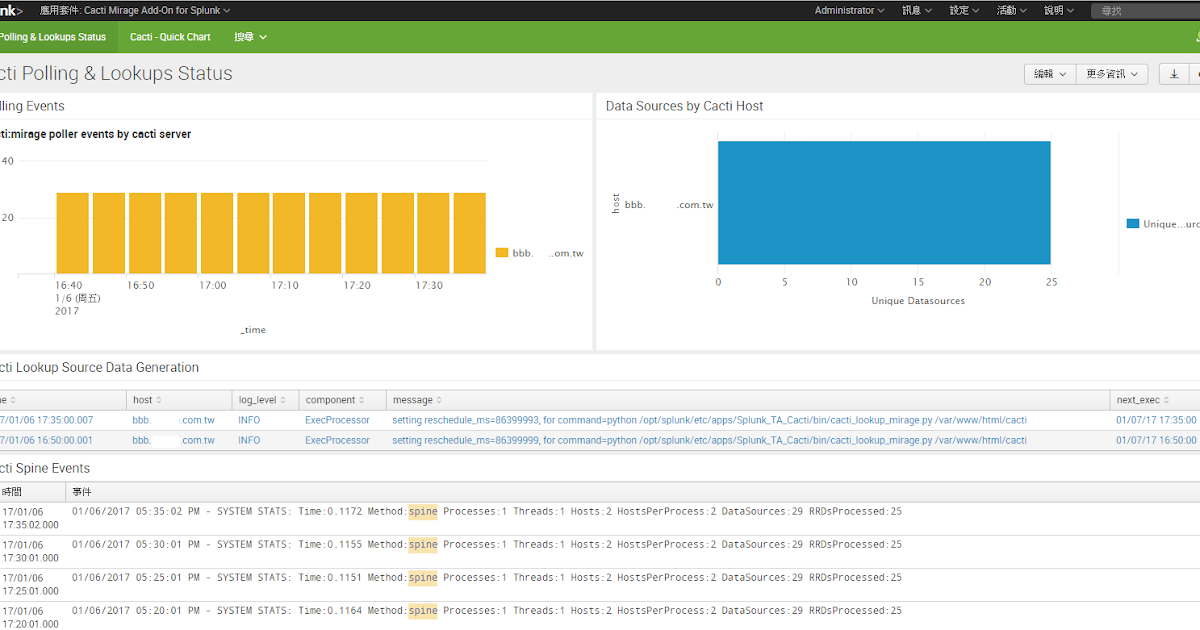Click the download/export dashboard icon

[x=1172, y=73]
